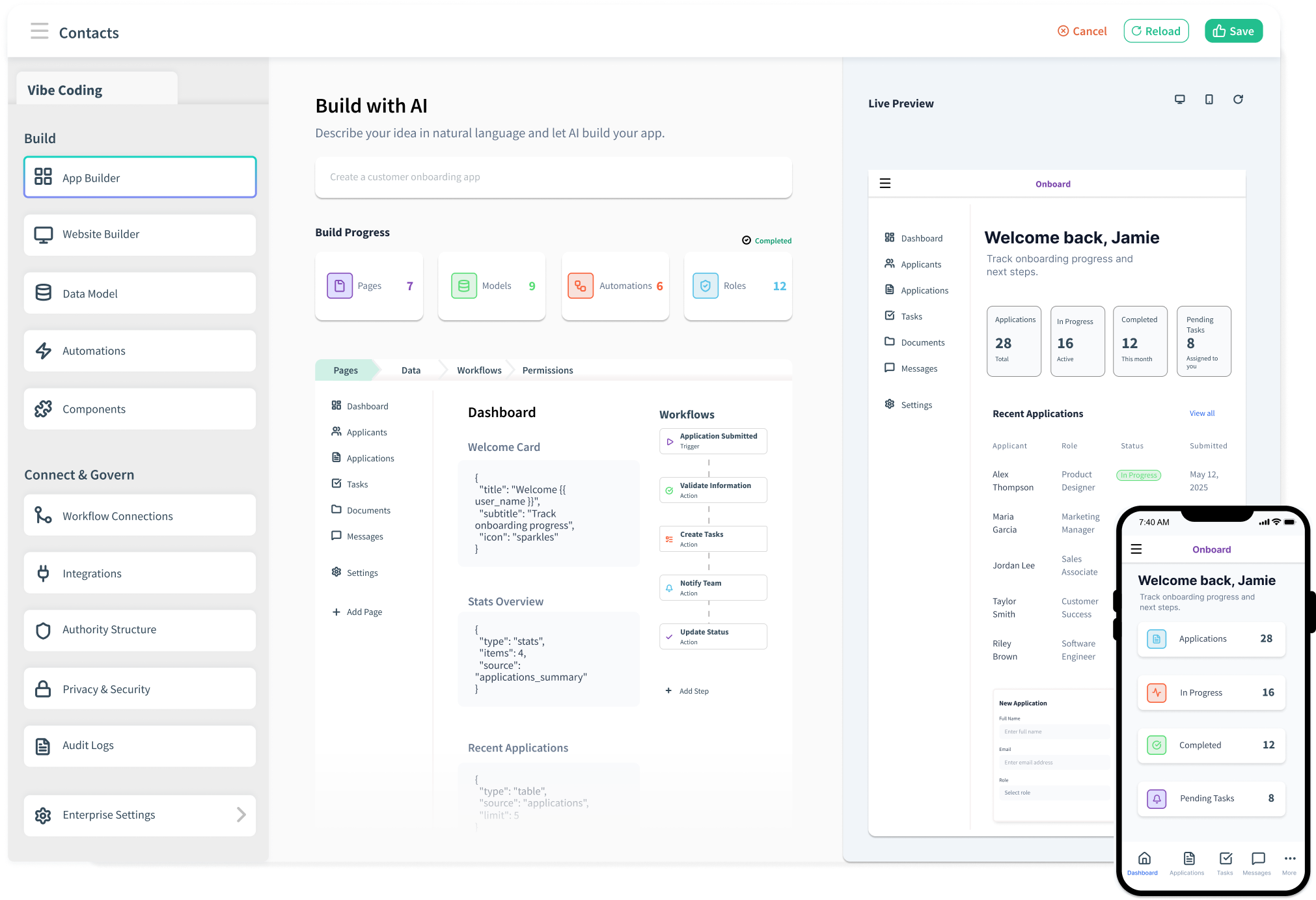Focus the 'Create a customer onboarding app' prompt field
The width and height of the screenshot is (1316, 900).
tap(553, 177)
